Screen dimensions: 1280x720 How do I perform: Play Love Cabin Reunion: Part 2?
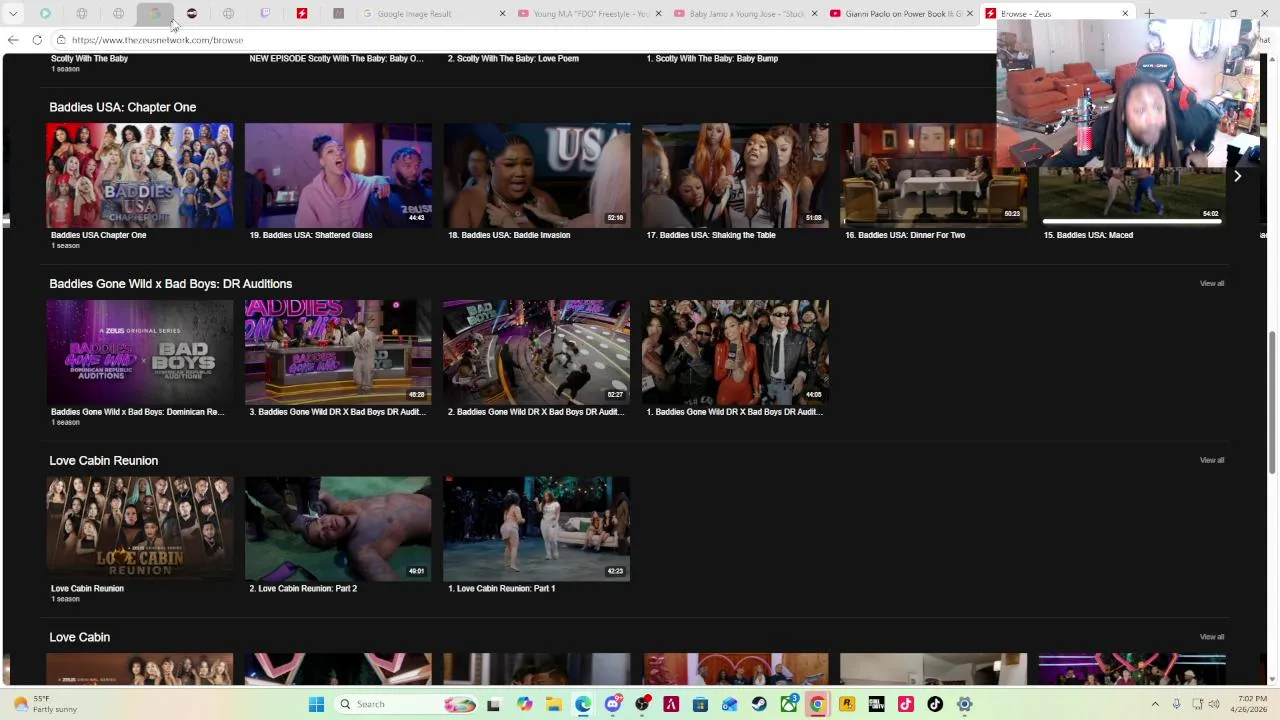338,529
